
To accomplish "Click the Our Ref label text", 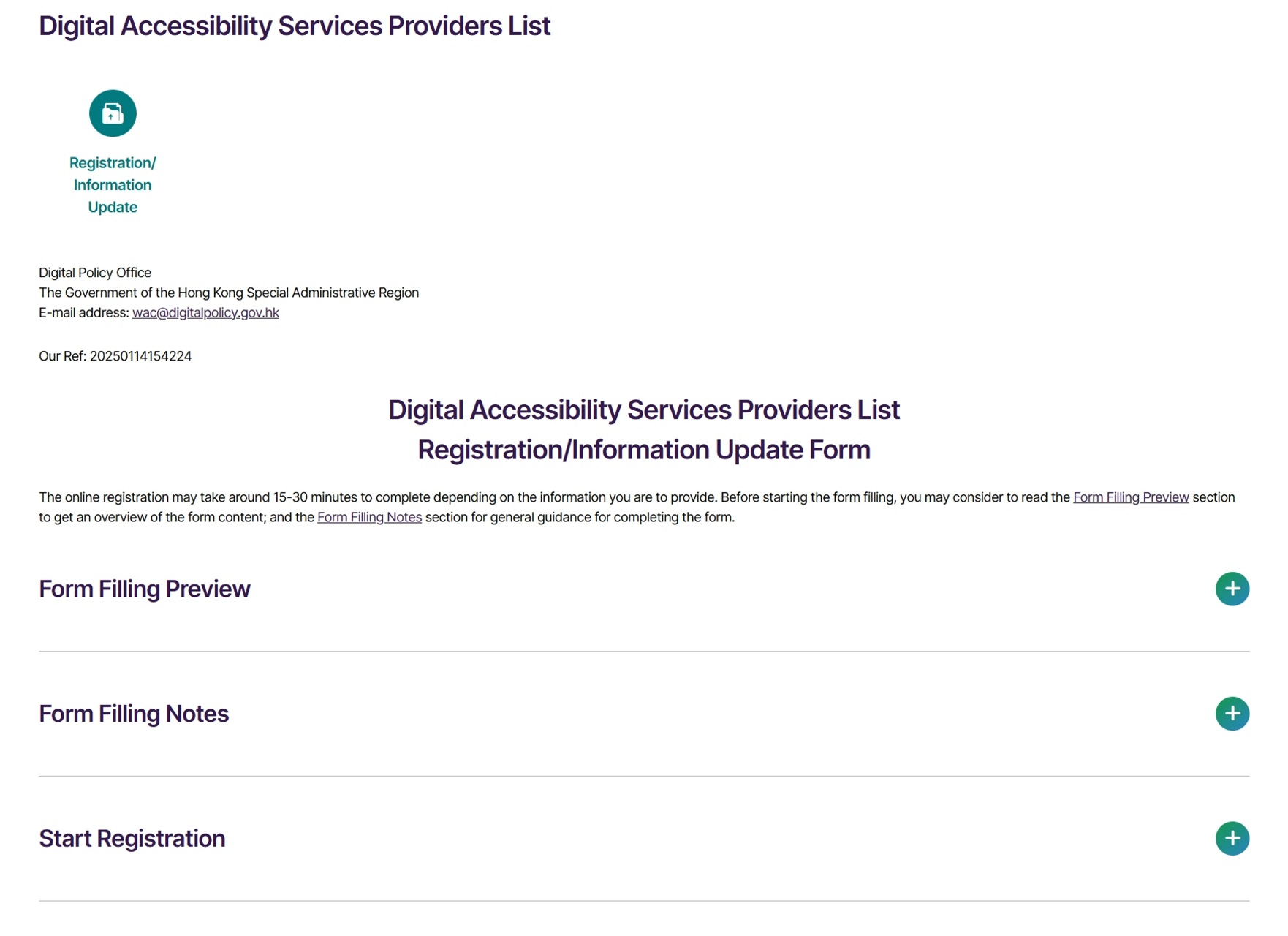I will point(62,357).
